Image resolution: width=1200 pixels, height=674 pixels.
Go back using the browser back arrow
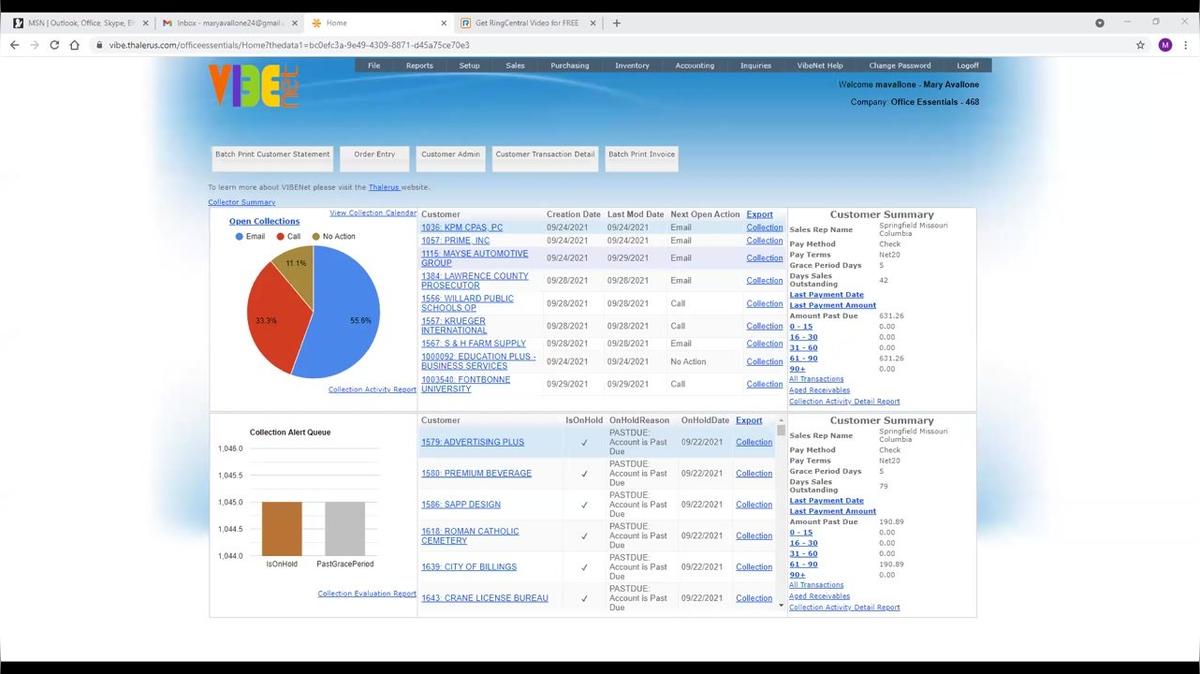pos(13,45)
